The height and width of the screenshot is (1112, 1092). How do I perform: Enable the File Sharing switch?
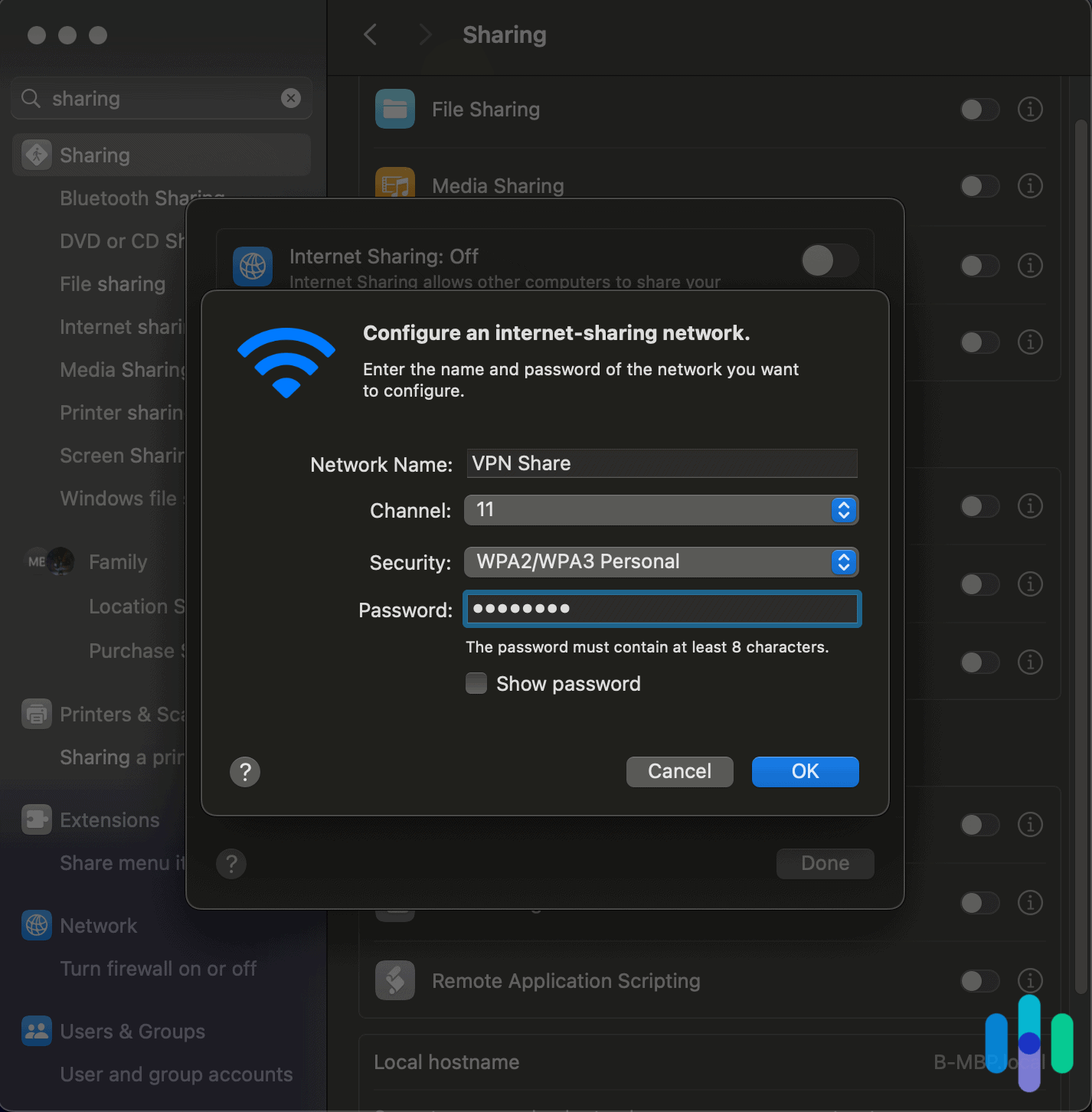[x=979, y=110]
